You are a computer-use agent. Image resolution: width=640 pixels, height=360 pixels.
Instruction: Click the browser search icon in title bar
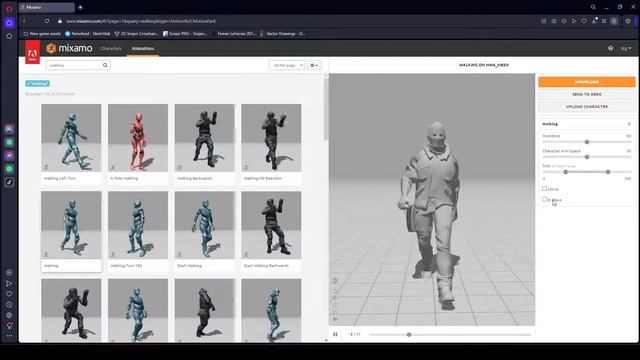point(593,7)
